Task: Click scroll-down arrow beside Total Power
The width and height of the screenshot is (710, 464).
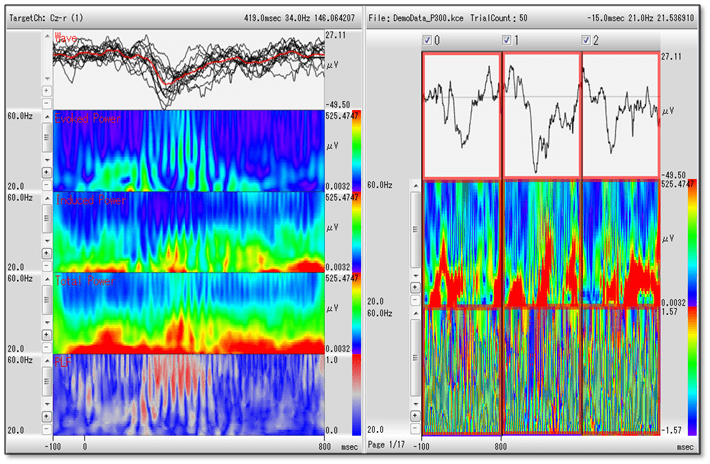Action: point(47,322)
